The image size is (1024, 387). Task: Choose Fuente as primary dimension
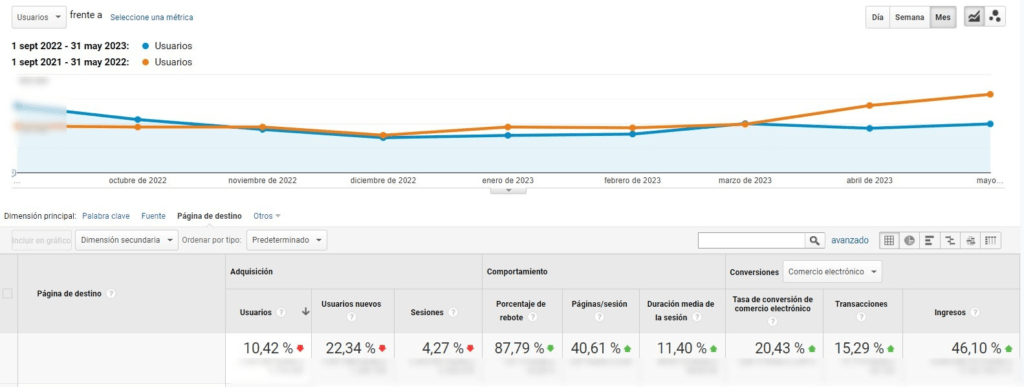coord(153,216)
